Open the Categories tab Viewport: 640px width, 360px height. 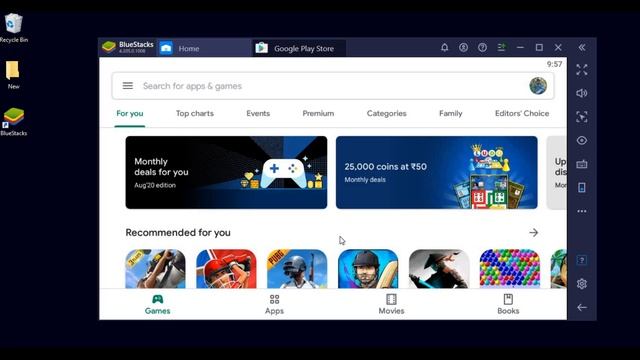tap(387, 113)
